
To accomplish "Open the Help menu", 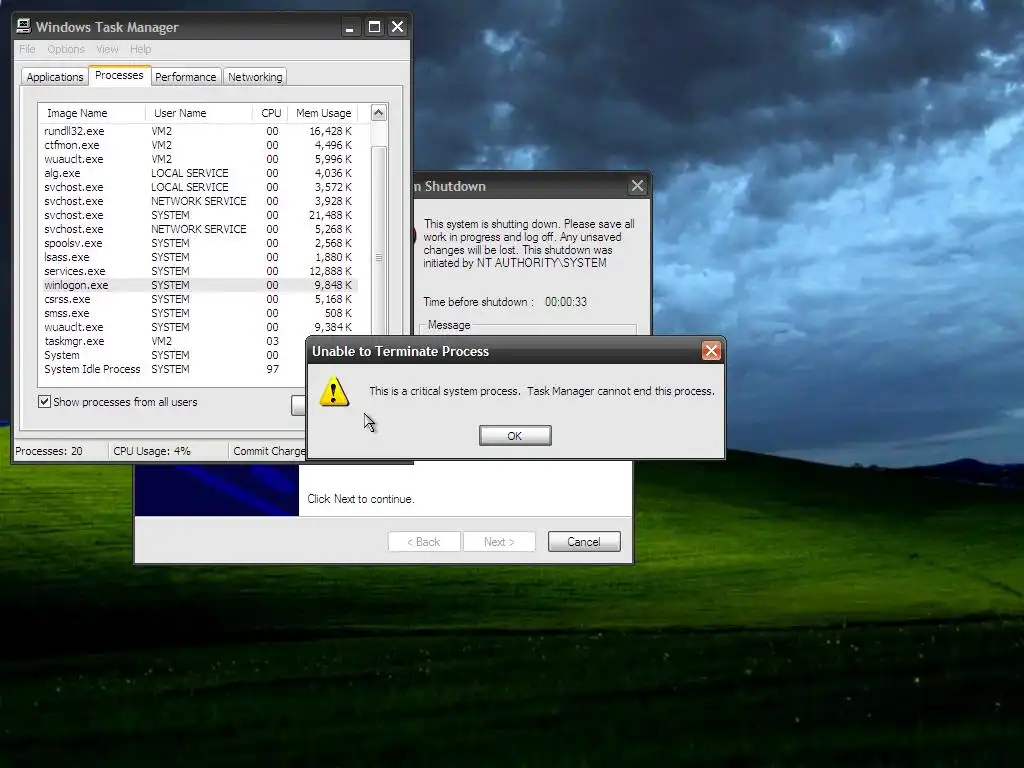I will tap(140, 49).
